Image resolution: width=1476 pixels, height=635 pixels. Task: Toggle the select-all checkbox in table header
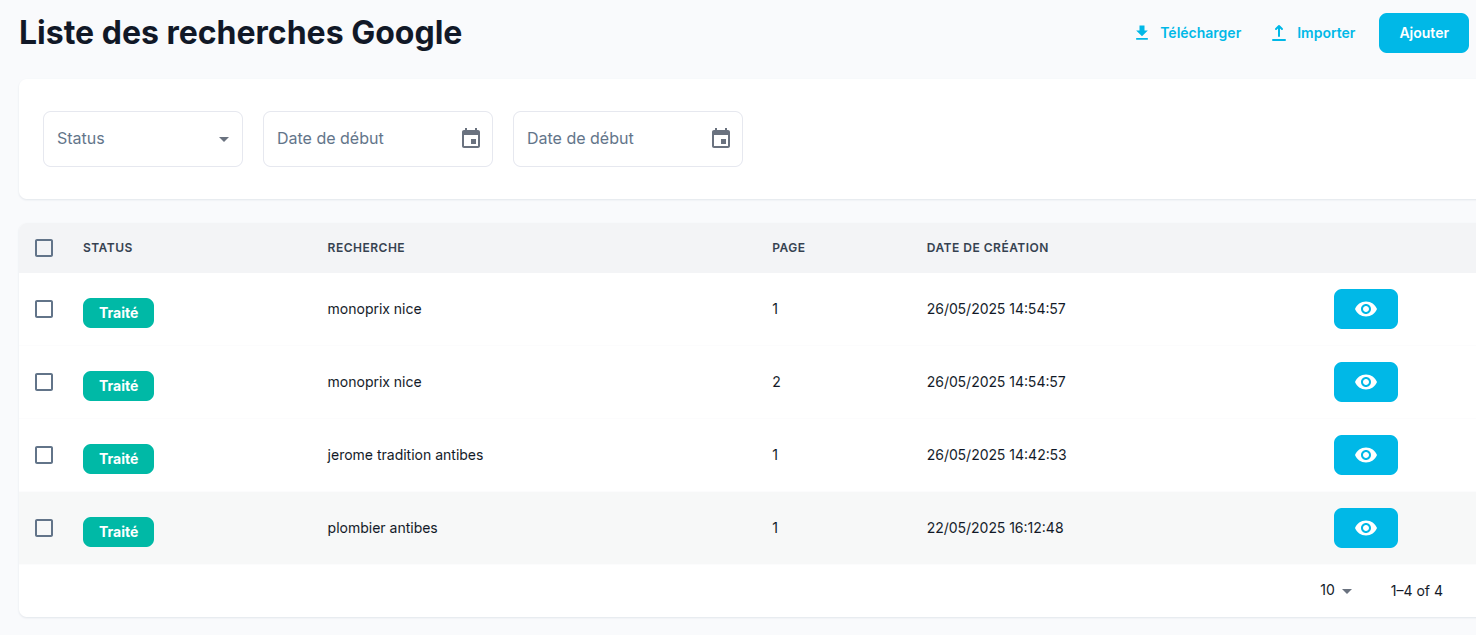tap(44, 248)
